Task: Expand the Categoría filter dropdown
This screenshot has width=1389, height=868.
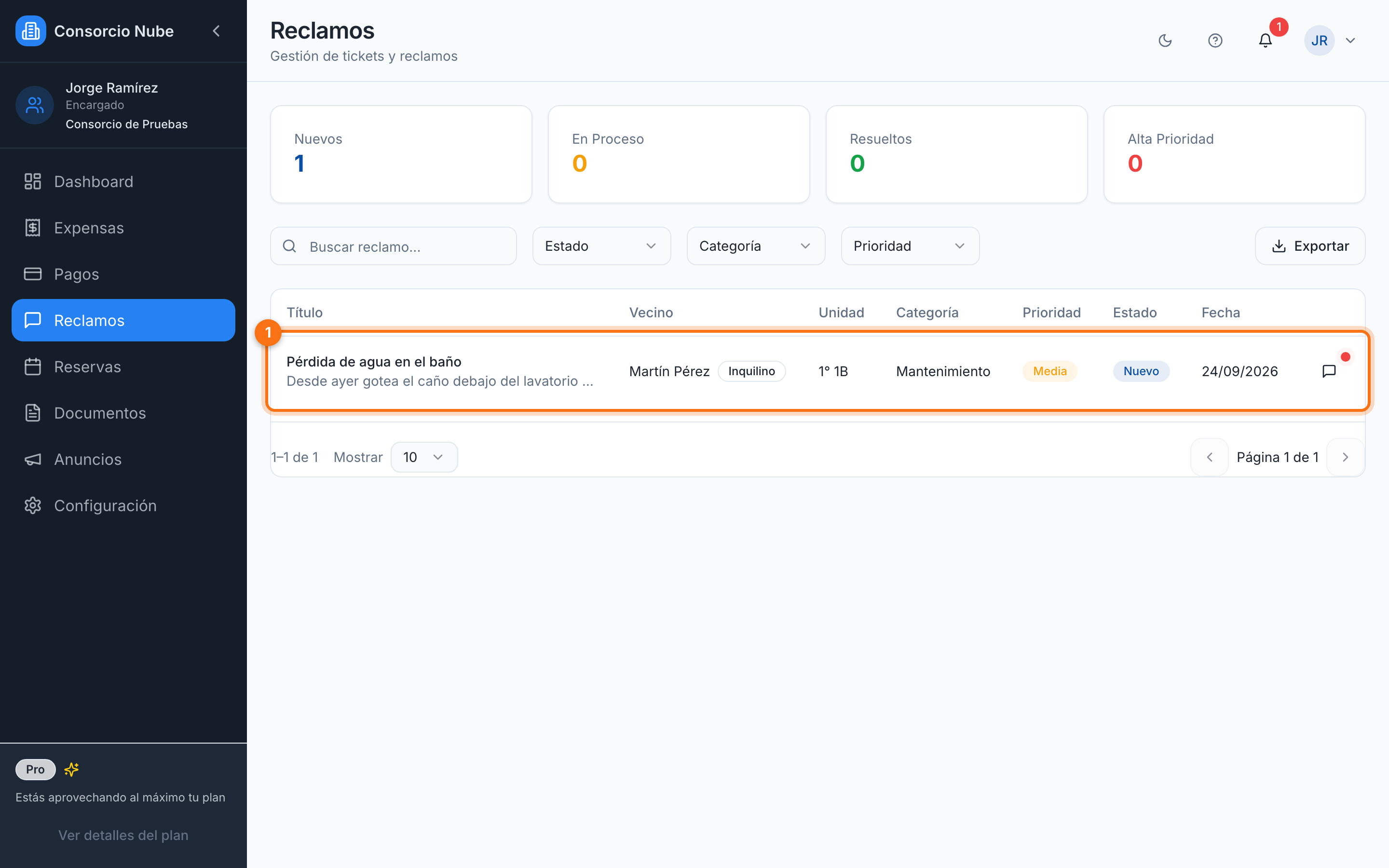Action: (x=756, y=246)
